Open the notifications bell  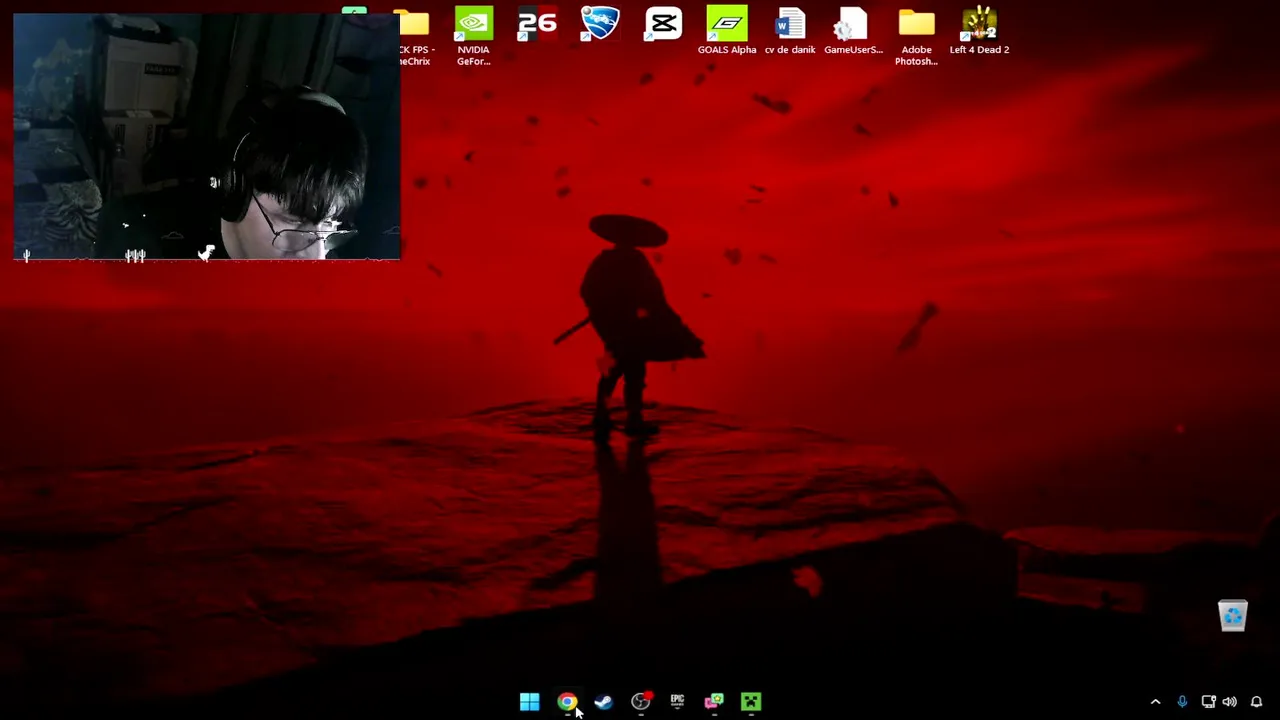pyautogui.click(x=1256, y=702)
